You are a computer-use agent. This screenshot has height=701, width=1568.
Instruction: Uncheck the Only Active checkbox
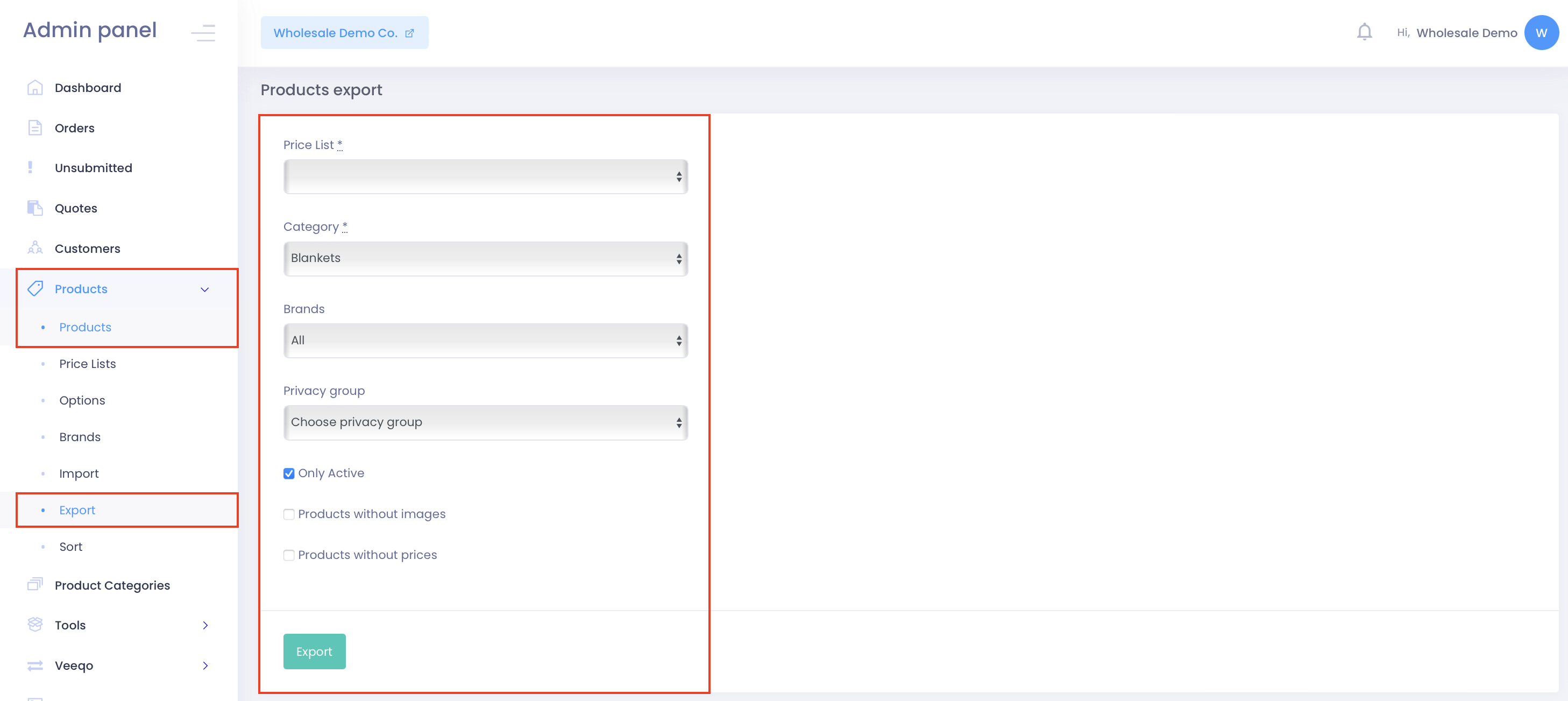(289, 473)
